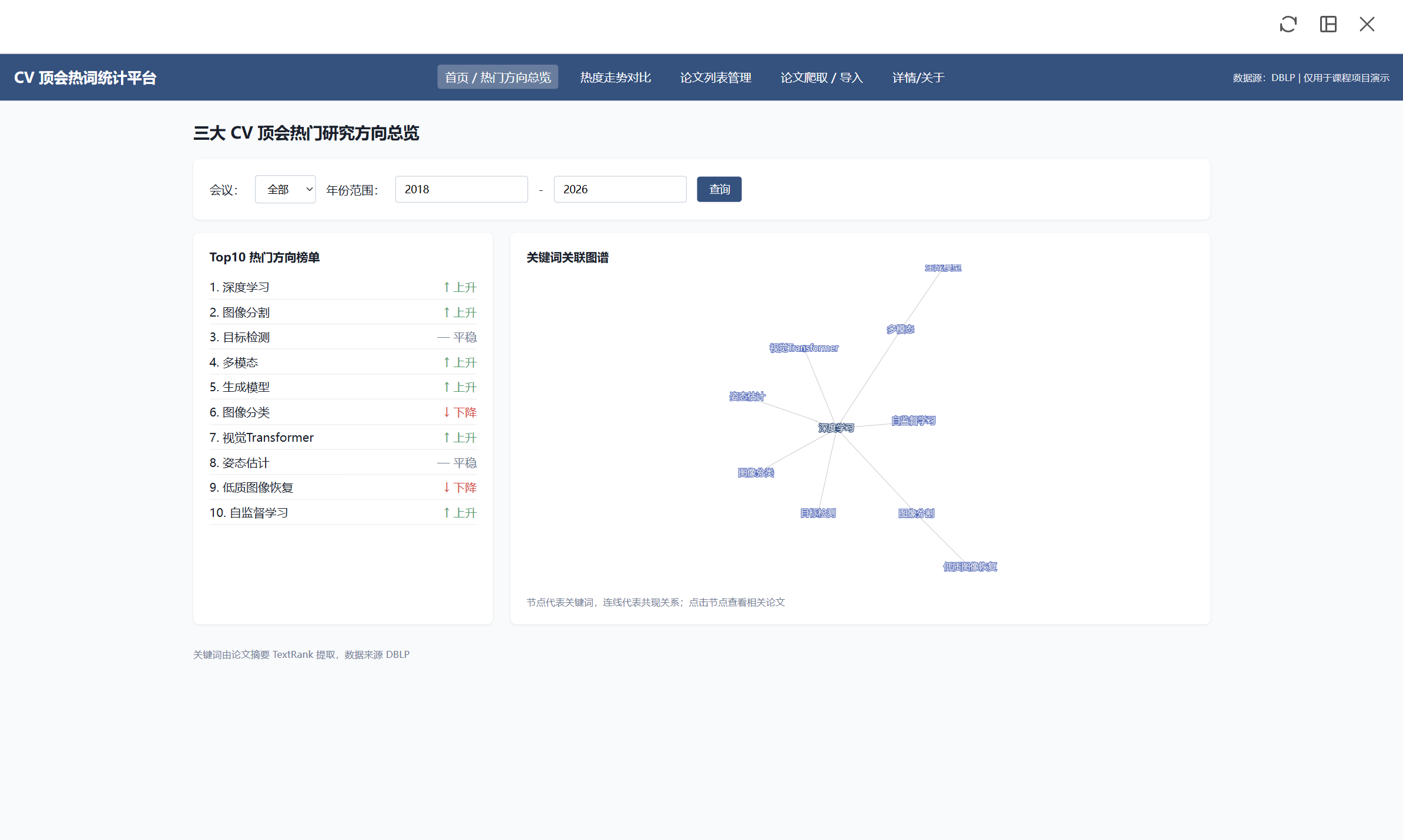The height and width of the screenshot is (840, 1403).
Task: Select ranking row 3. 目标检测
Action: [343, 337]
